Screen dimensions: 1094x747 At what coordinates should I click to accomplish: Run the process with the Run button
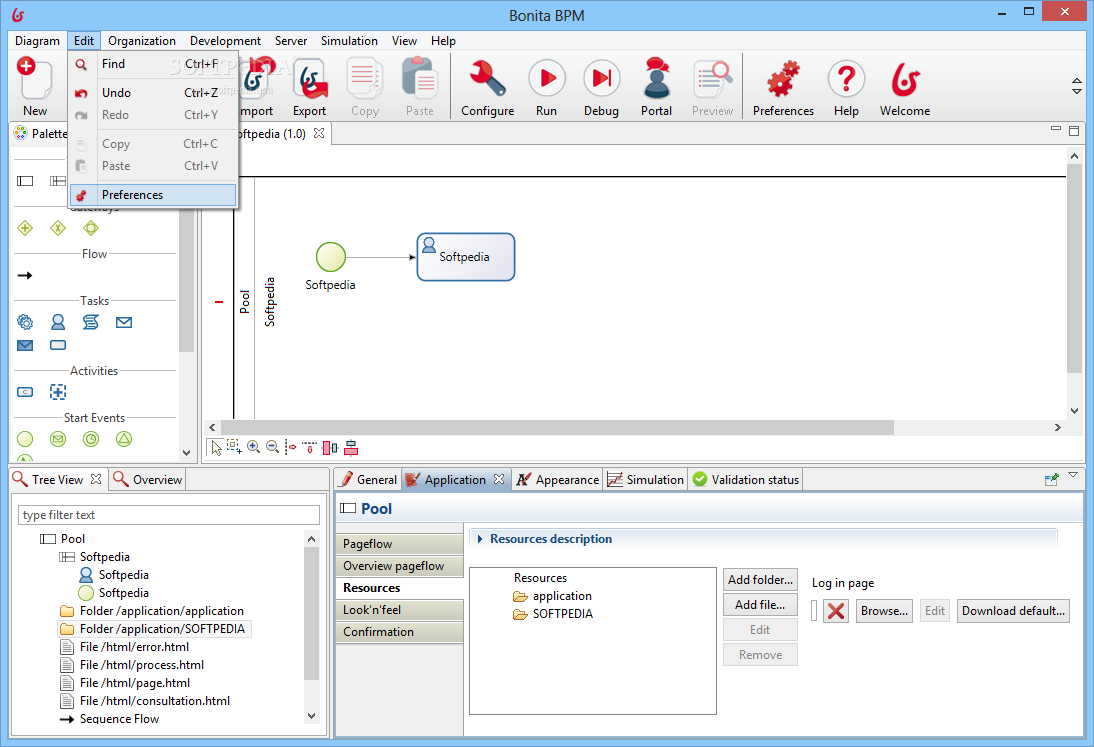546,86
